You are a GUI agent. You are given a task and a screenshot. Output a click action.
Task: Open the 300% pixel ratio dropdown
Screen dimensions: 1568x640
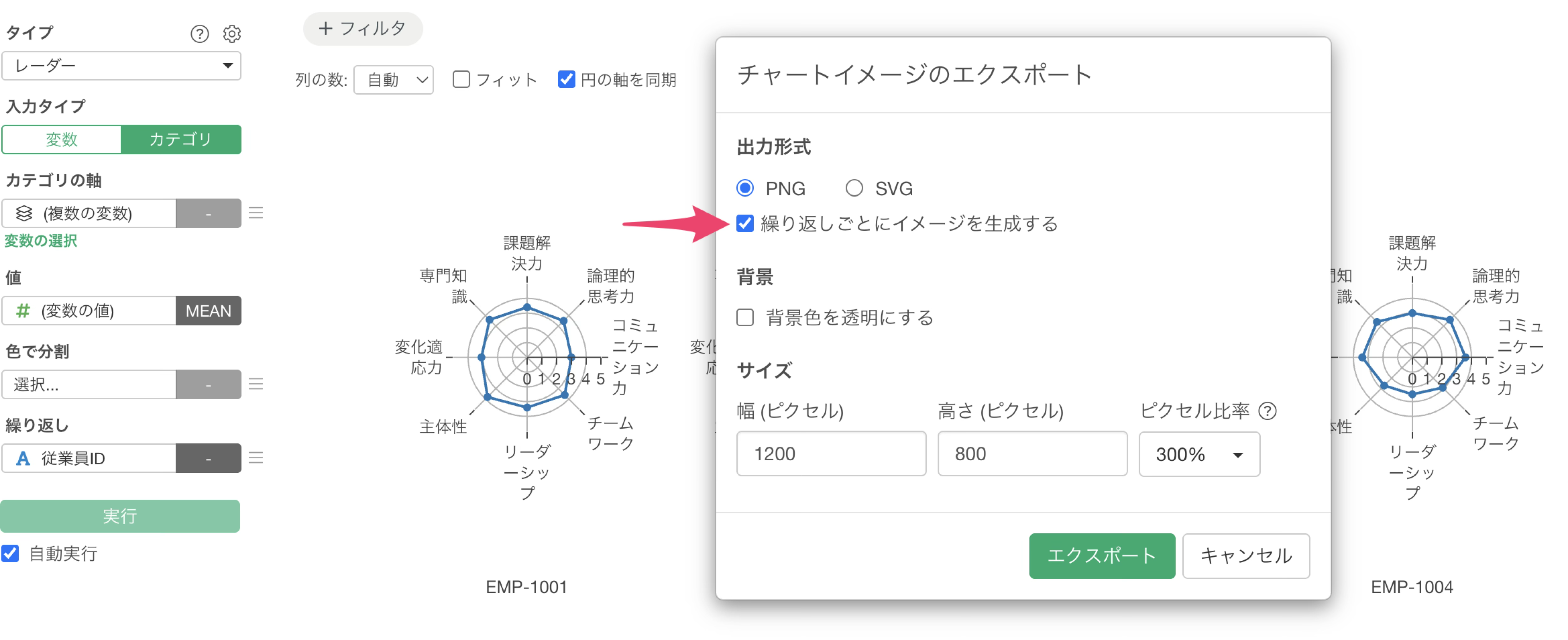(x=1198, y=454)
